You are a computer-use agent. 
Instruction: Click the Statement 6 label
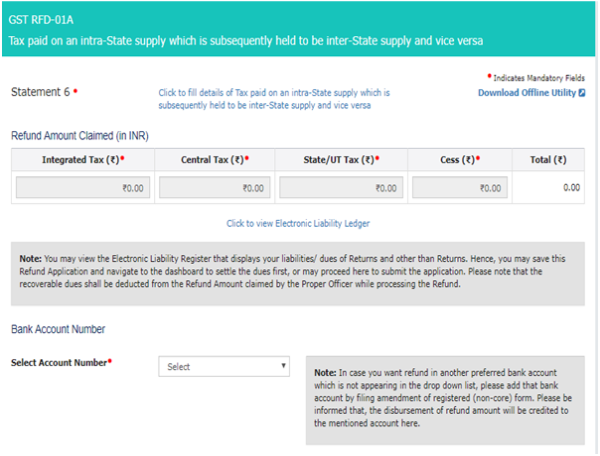click(x=40, y=92)
